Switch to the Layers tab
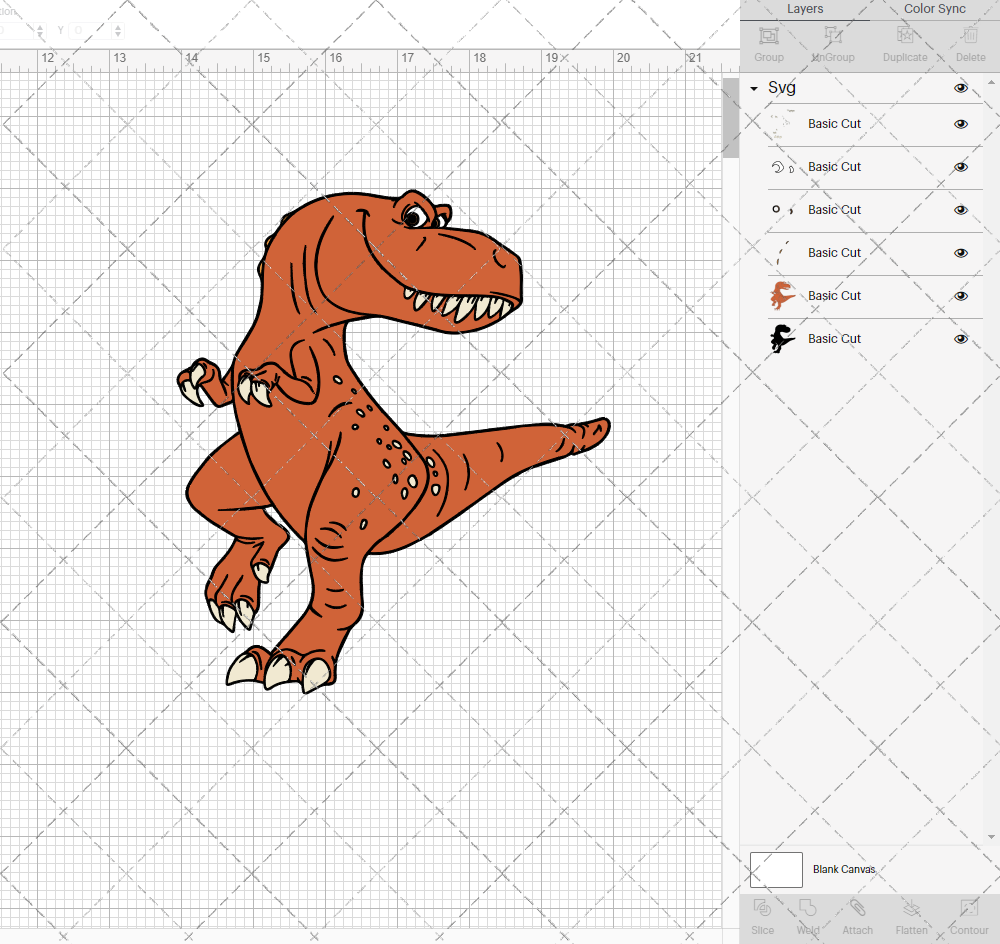 point(805,9)
